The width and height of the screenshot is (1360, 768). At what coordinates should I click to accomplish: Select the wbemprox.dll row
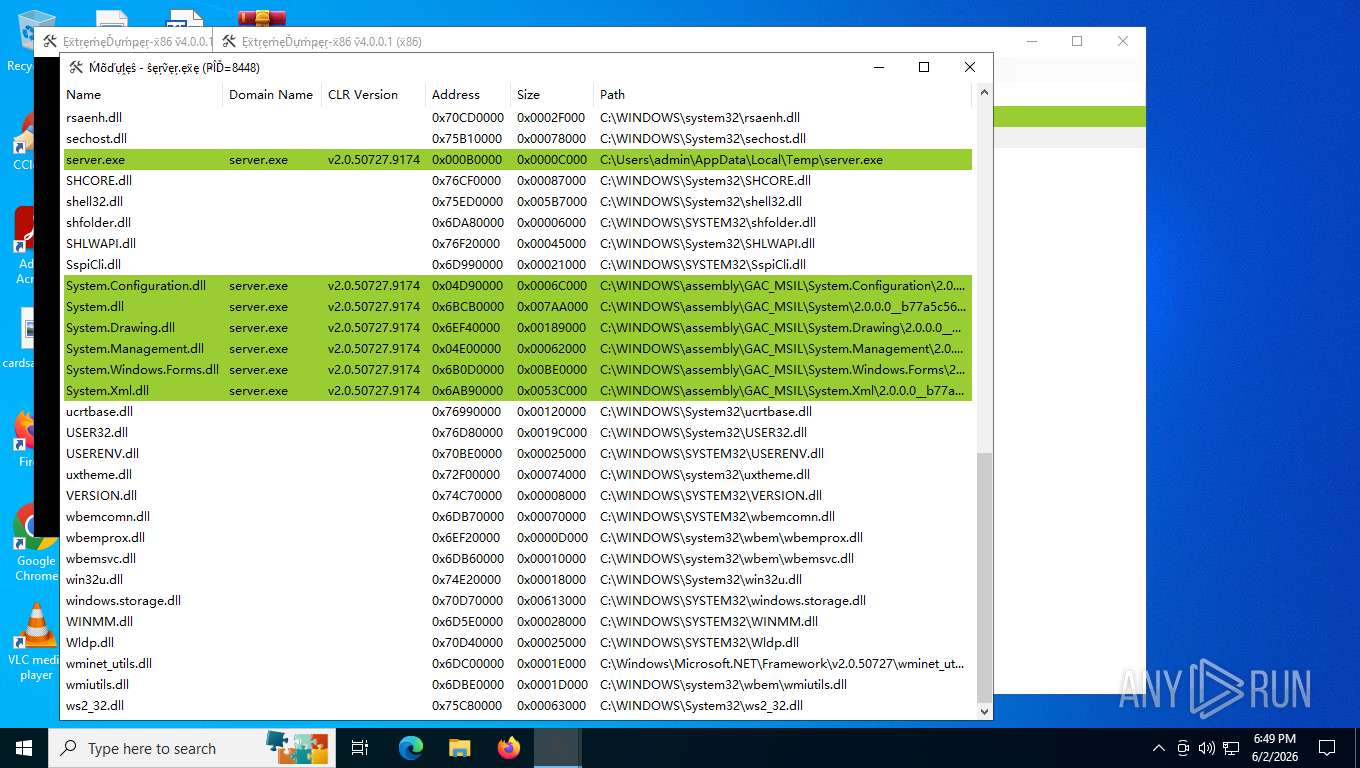click(517, 538)
